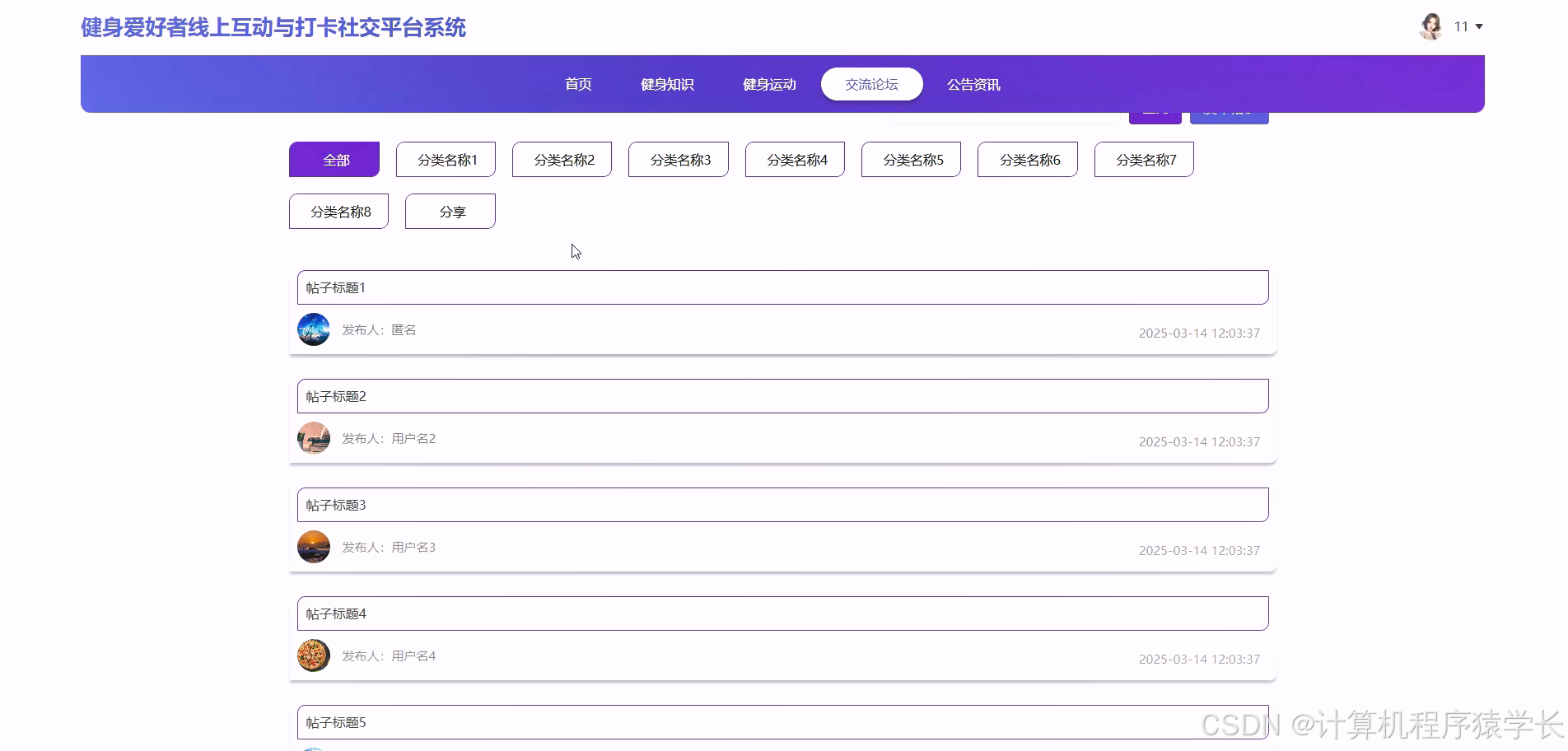Image resolution: width=1568 pixels, height=751 pixels.
Task: Click timestamp on 帖子标题3 post
Action: (x=1199, y=550)
